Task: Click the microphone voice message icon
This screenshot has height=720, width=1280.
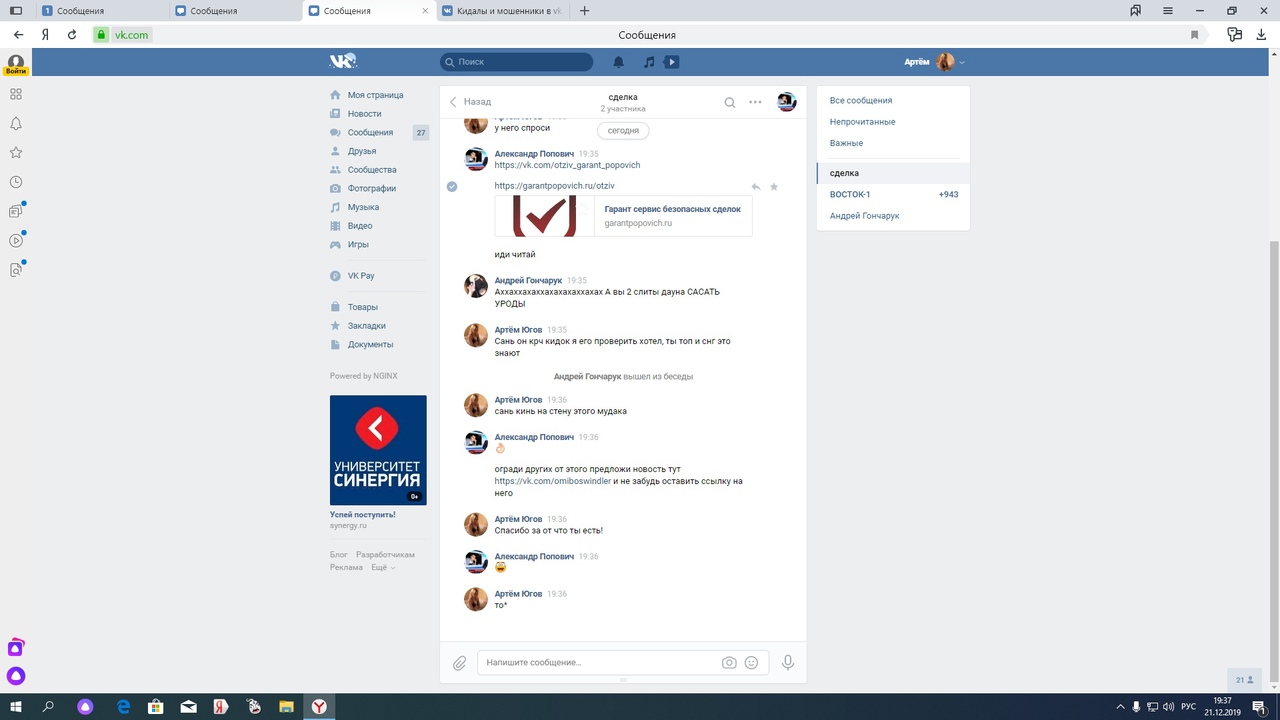Action: click(x=788, y=663)
